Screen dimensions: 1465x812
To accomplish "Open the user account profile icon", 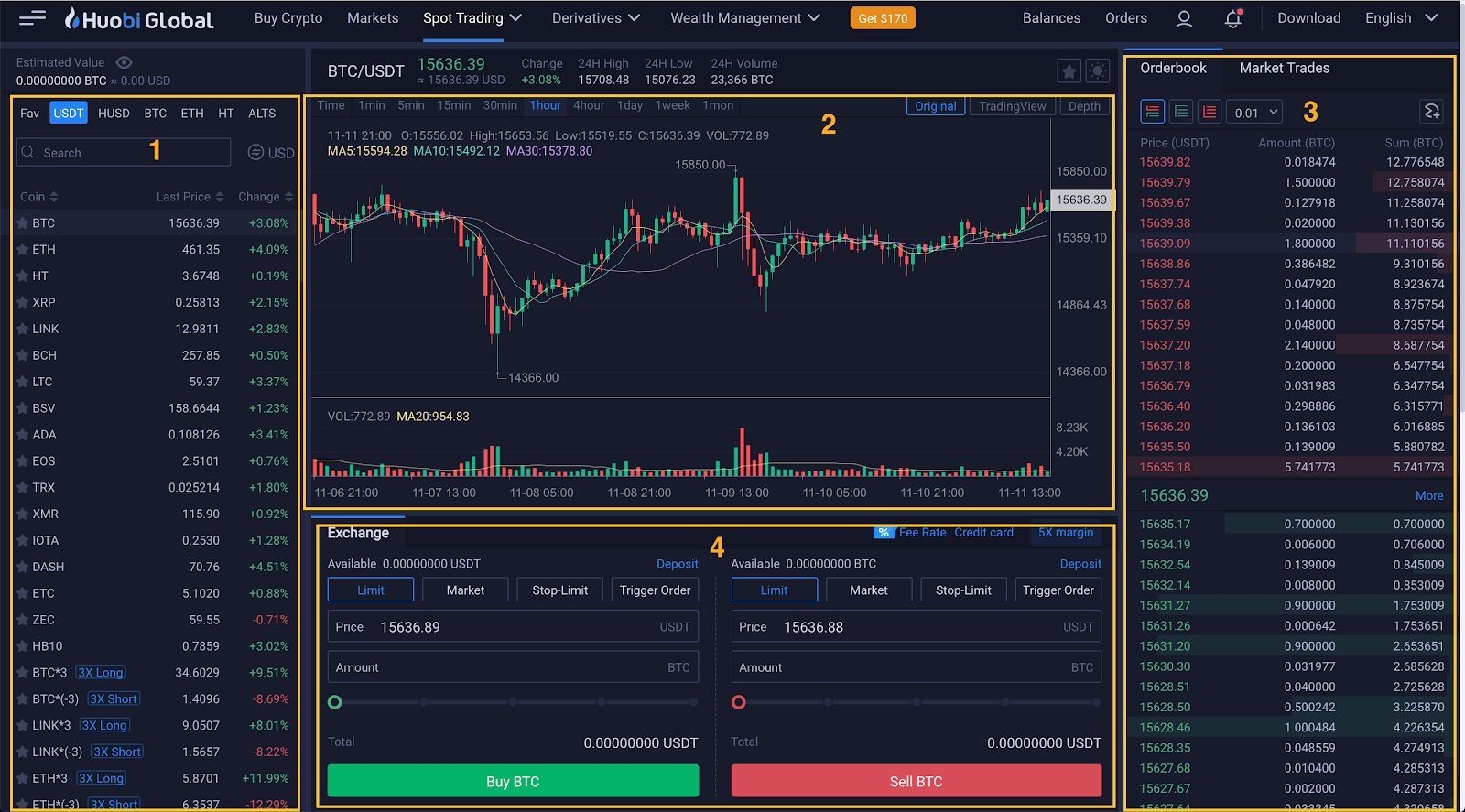I will coord(1184,18).
